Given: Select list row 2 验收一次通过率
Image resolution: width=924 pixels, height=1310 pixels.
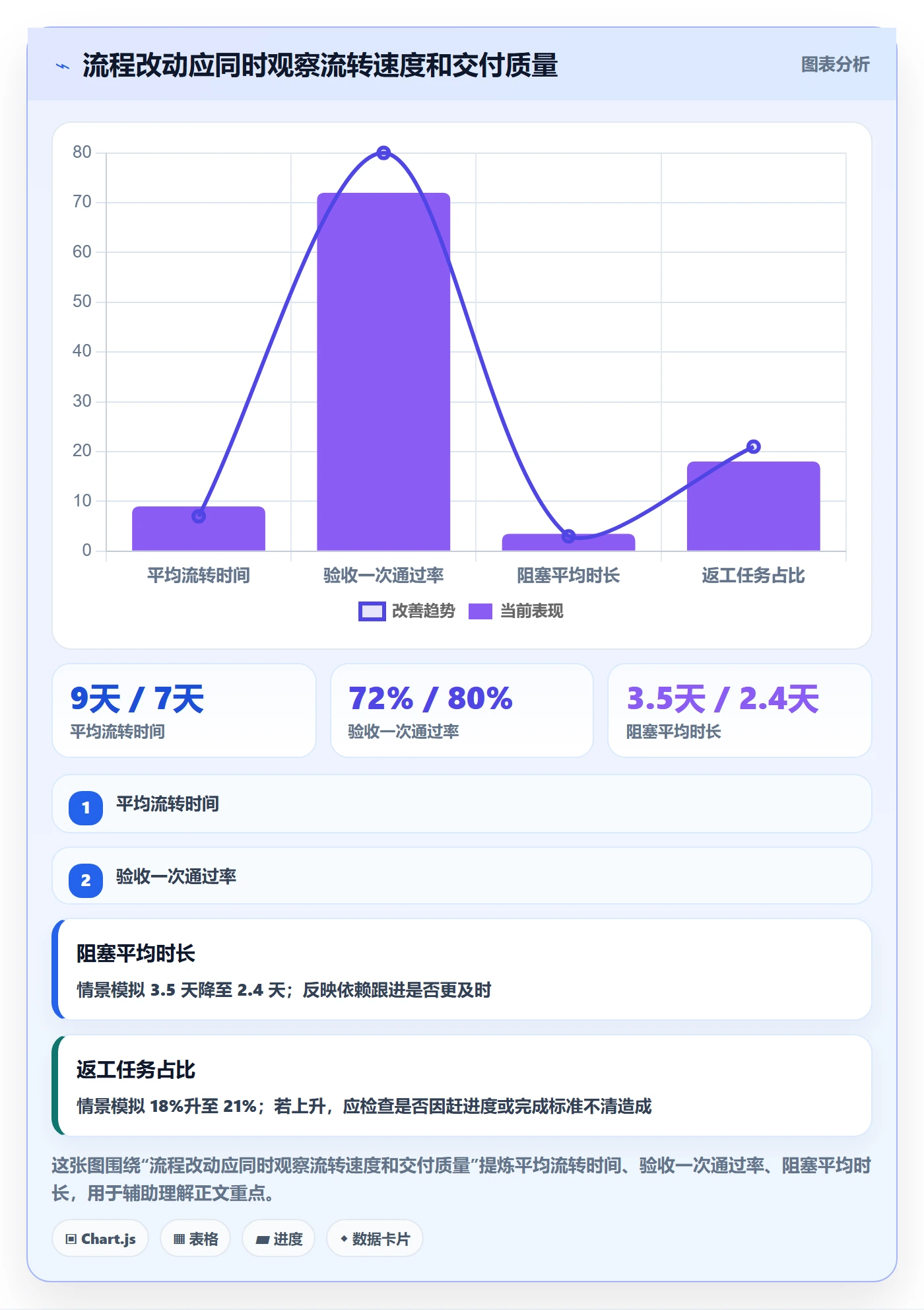Looking at the screenshot, I should [x=462, y=876].
